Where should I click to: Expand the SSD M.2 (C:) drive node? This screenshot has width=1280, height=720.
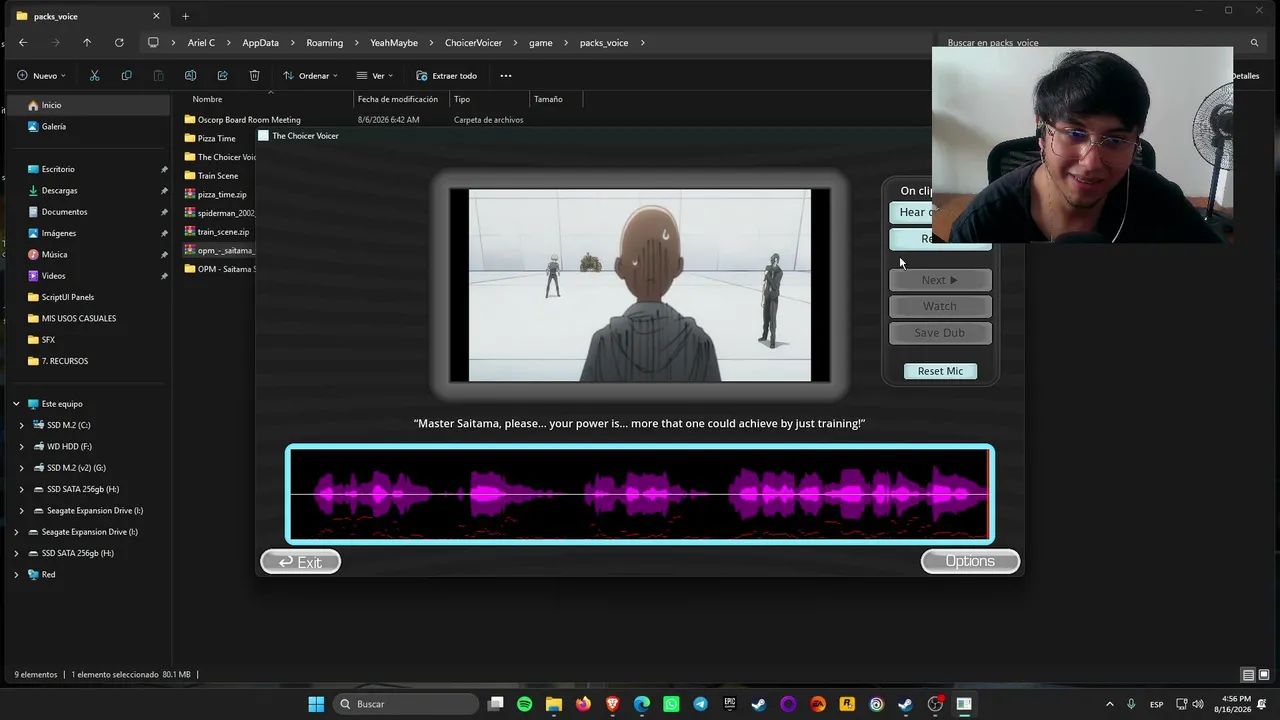pos(22,425)
